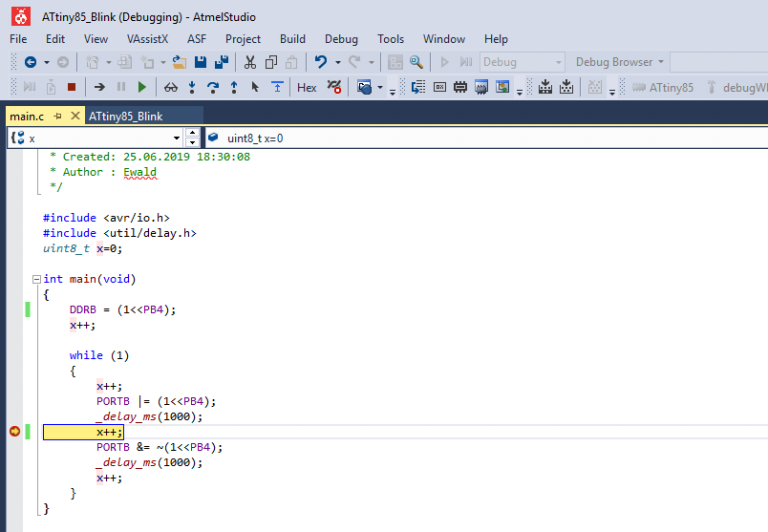Viewport: 768px width, 532px height.
Task: Click the Save floppy disk icon
Action: (x=200, y=62)
